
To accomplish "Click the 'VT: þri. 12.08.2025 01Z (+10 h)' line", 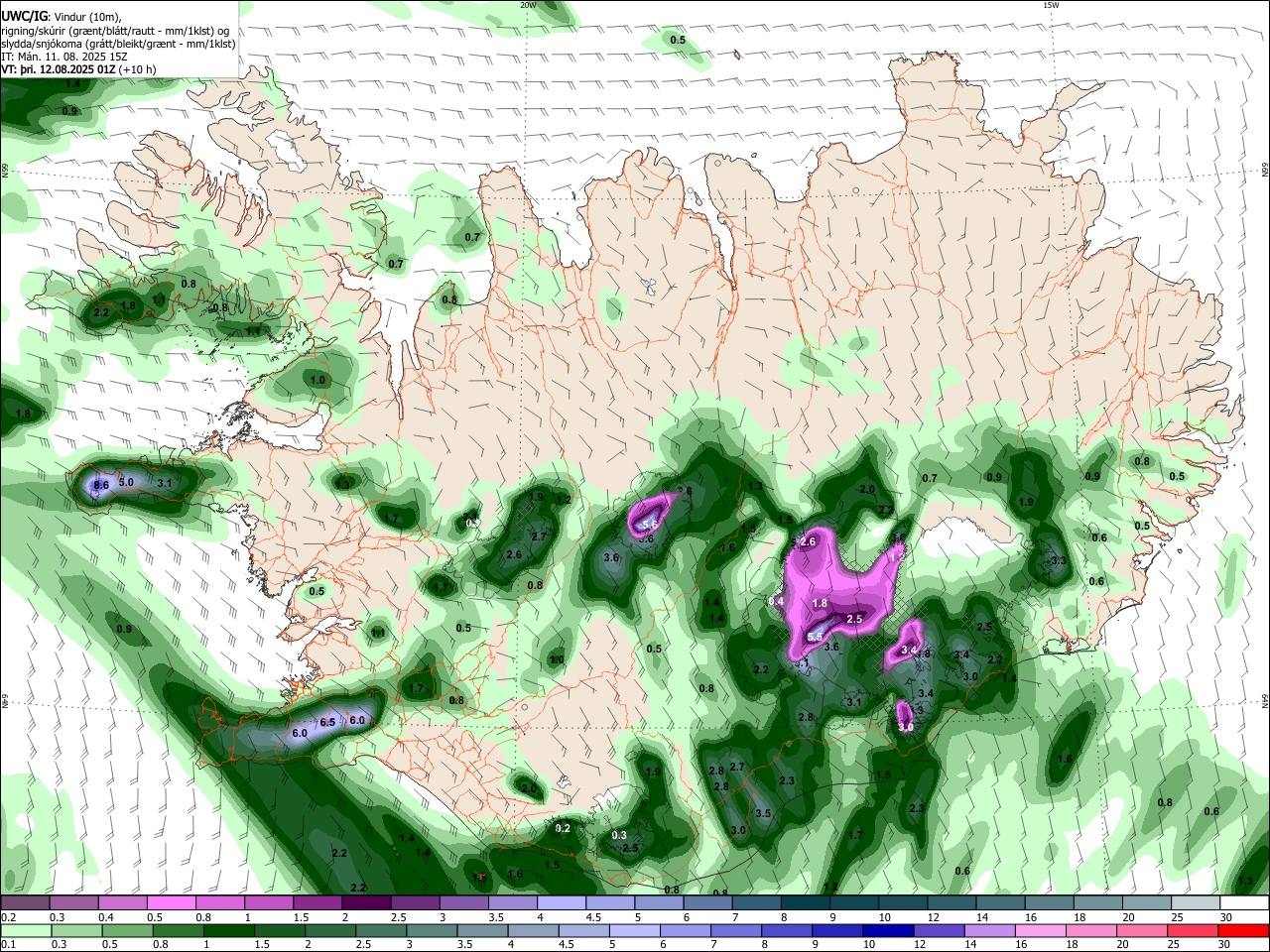I will tap(79, 69).
